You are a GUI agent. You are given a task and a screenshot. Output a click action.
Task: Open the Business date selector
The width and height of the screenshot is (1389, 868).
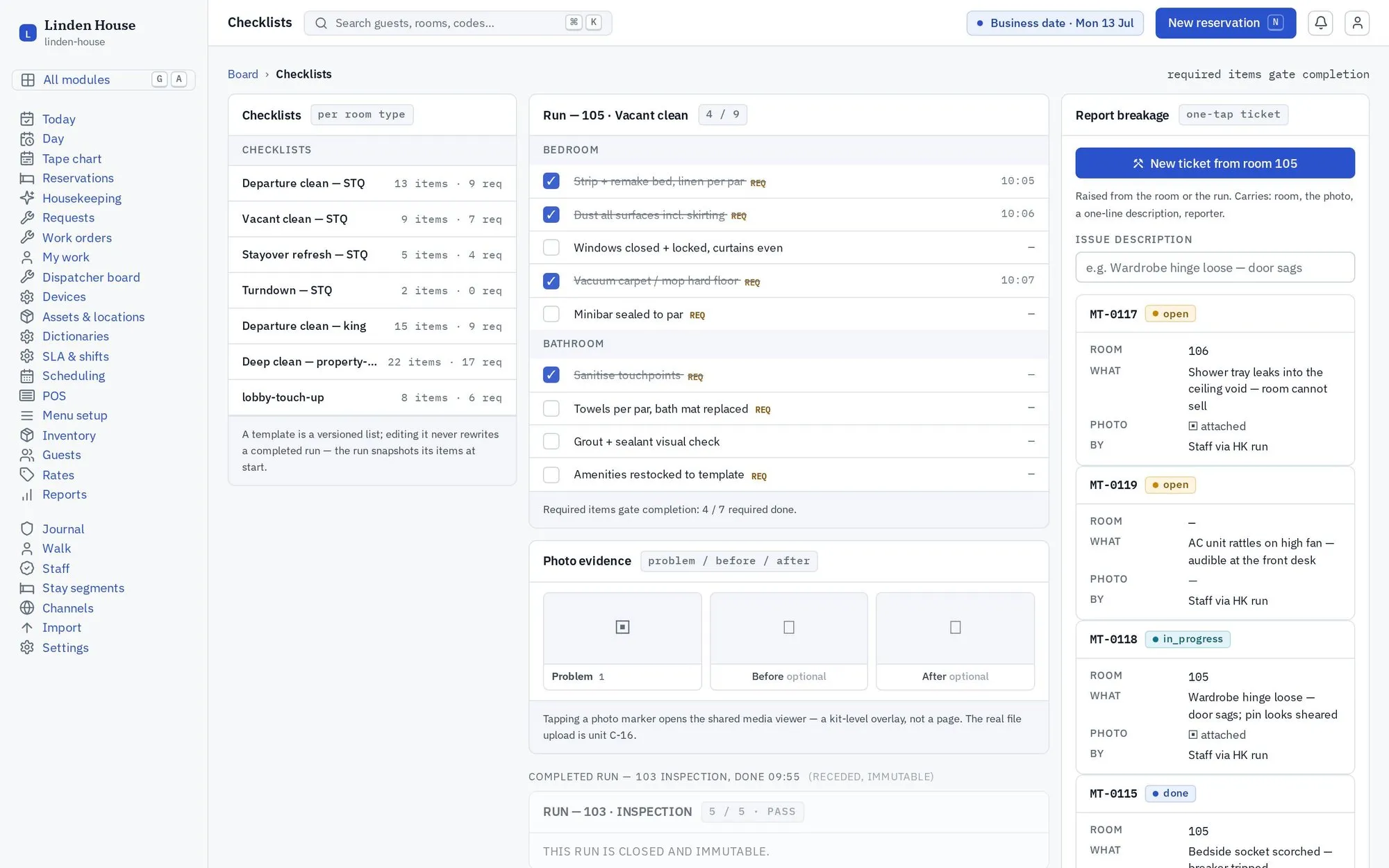point(1055,23)
